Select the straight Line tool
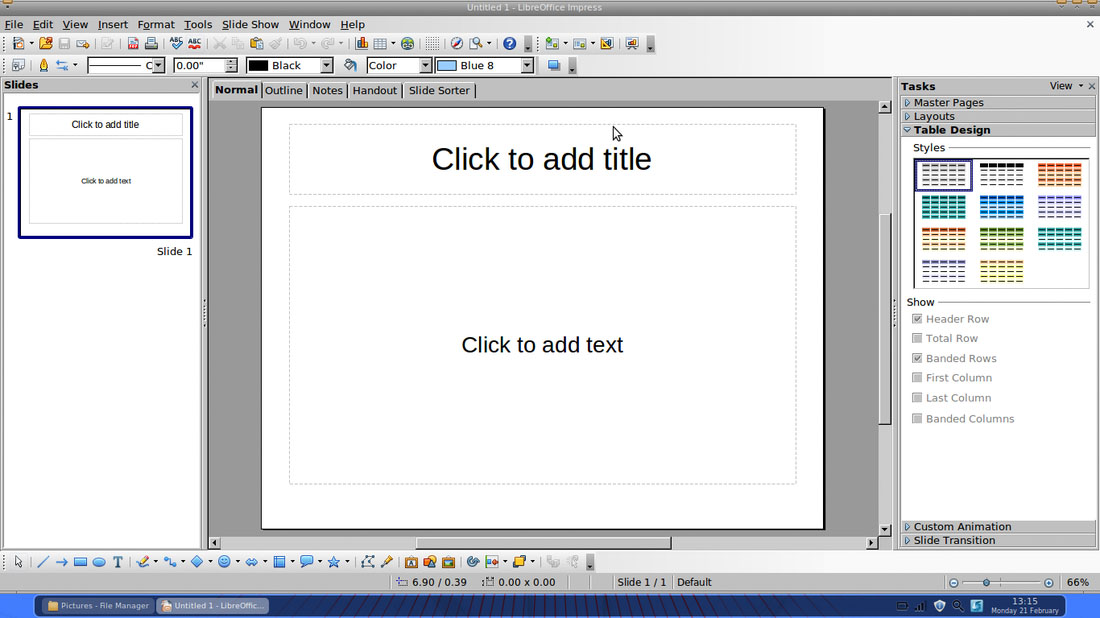Image resolution: width=1100 pixels, height=618 pixels. point(42,562)
